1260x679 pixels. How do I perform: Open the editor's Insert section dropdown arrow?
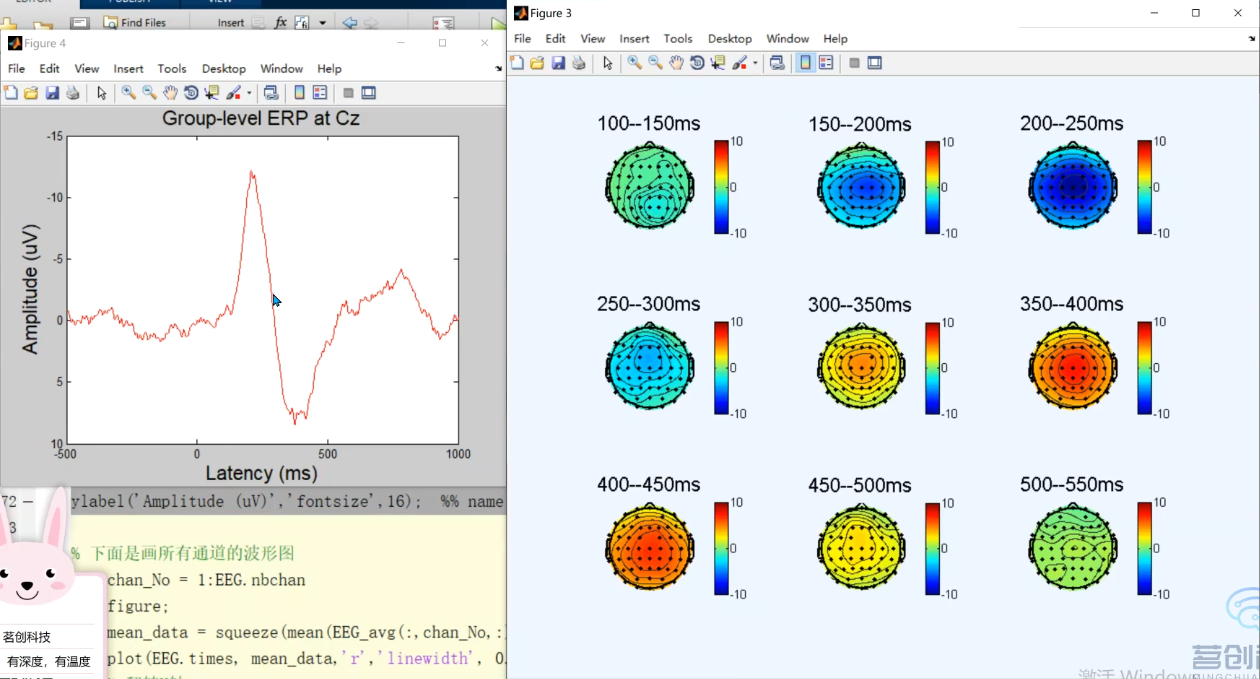(324, 22)
